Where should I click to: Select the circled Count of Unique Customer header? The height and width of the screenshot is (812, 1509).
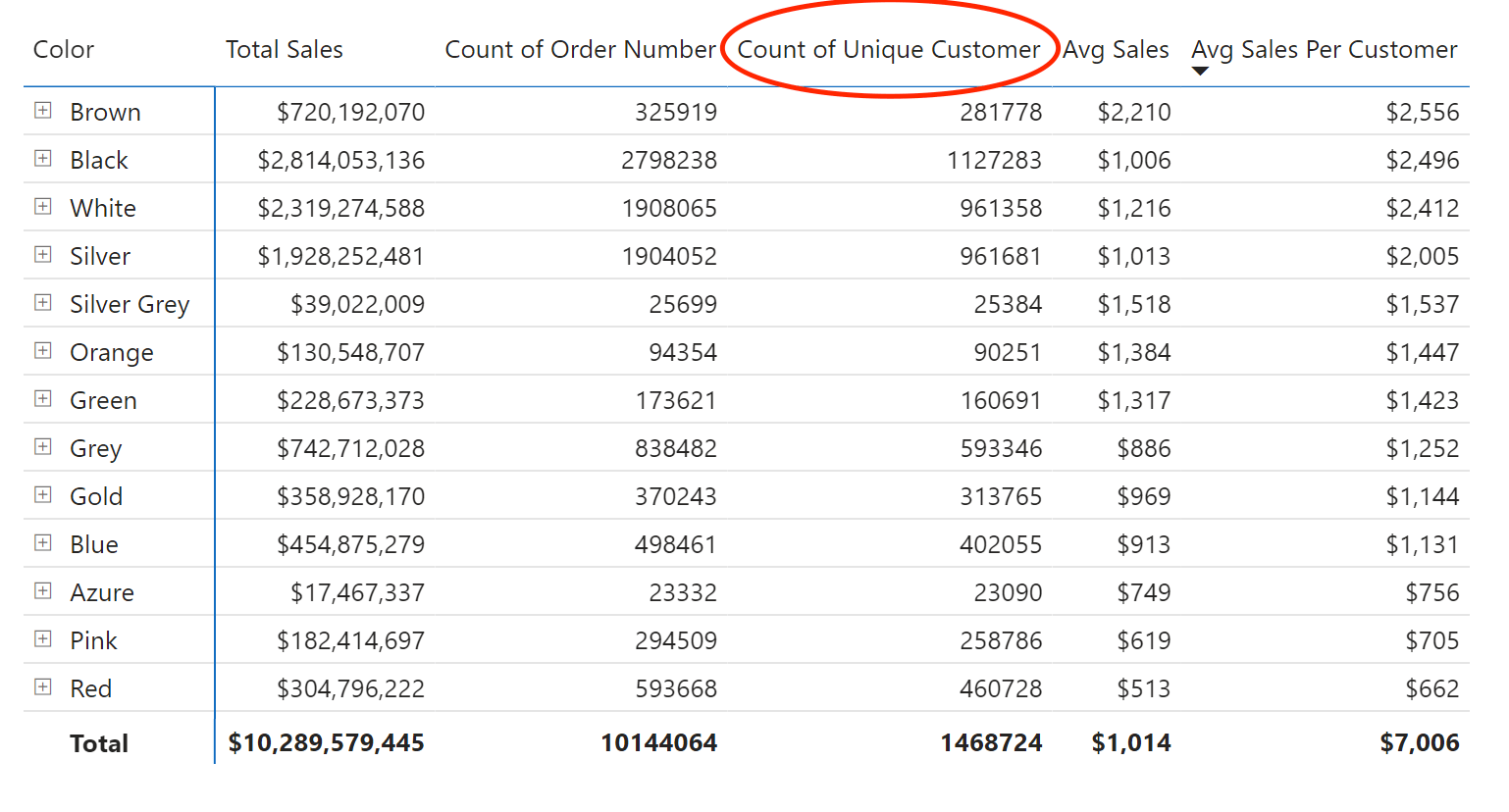coord(889,49)
